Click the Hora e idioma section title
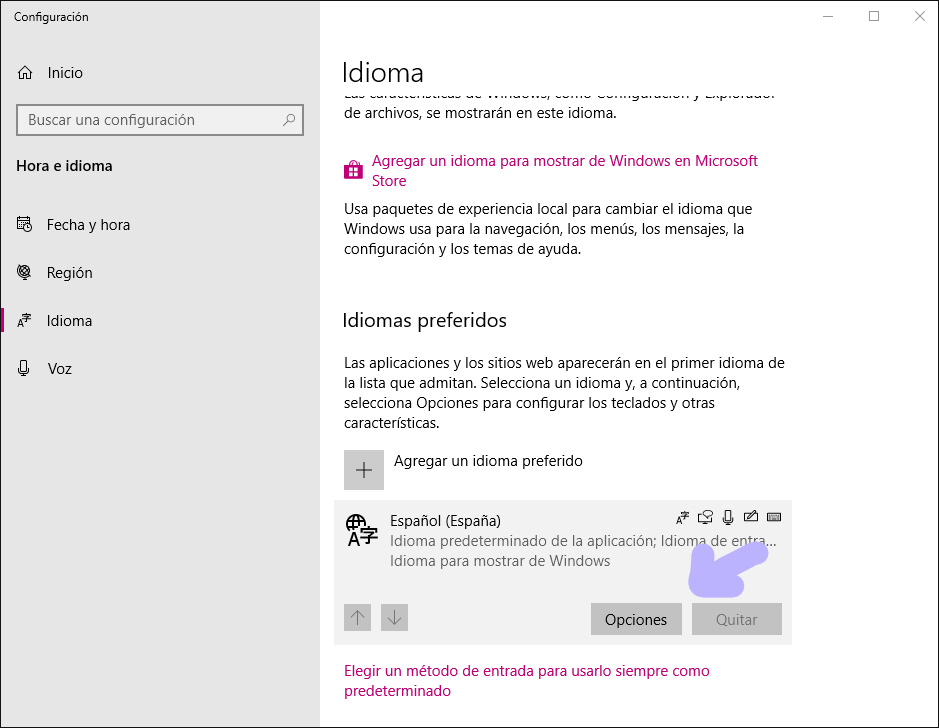 coord(64,166)
